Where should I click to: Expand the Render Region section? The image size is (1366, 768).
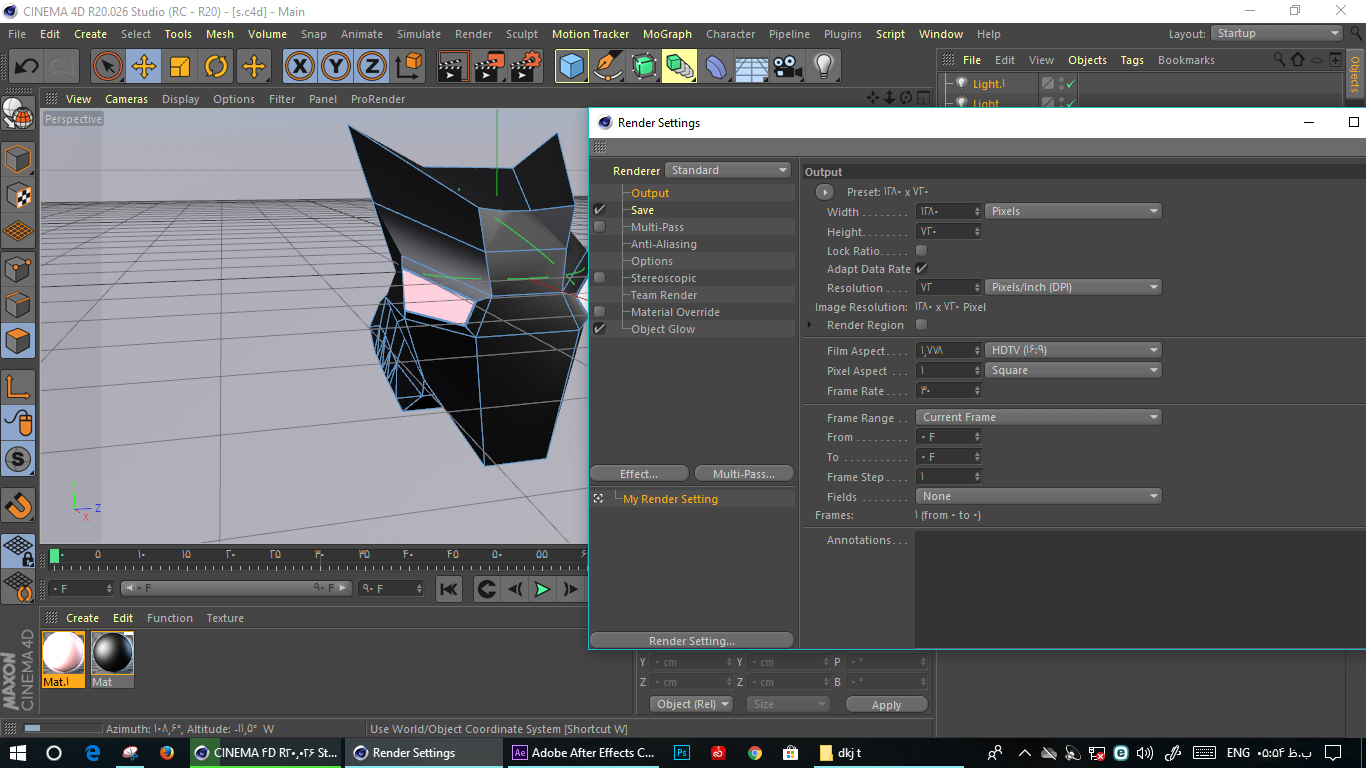click(811, 325)
